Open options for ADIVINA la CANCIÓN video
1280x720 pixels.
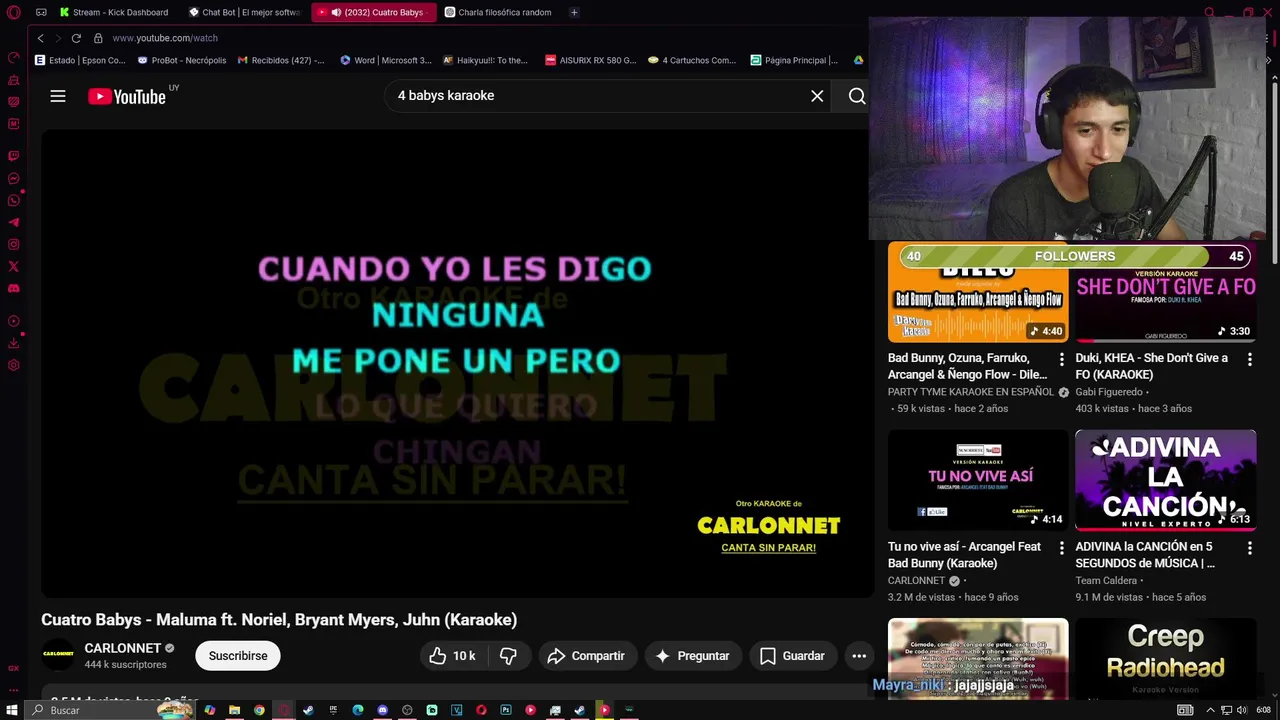[1249, 548]
